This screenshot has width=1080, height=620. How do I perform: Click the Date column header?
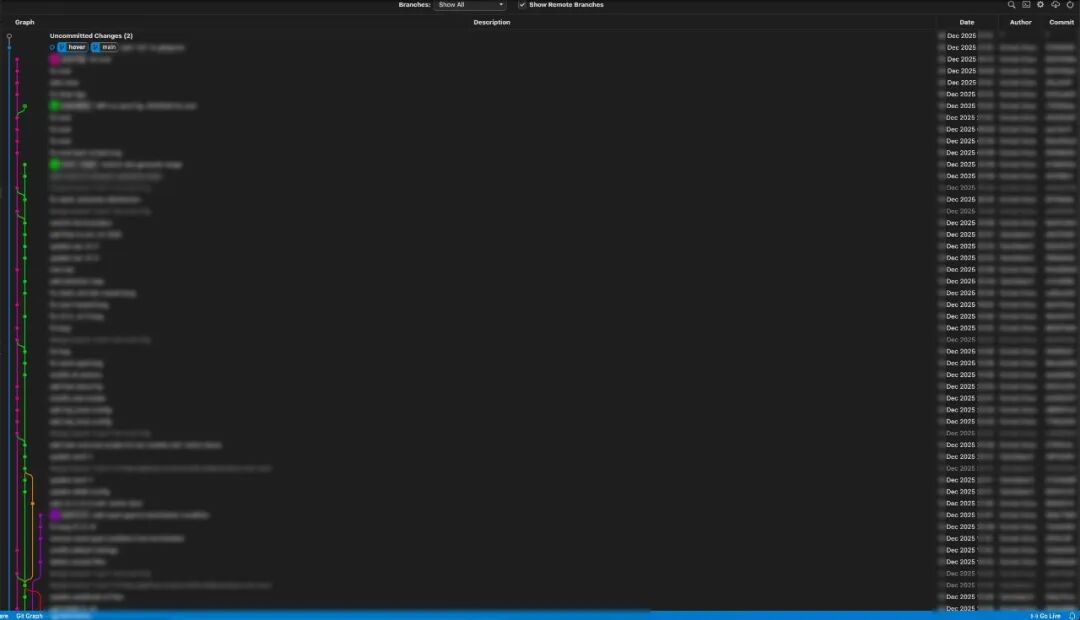click(x=967, y=22)
